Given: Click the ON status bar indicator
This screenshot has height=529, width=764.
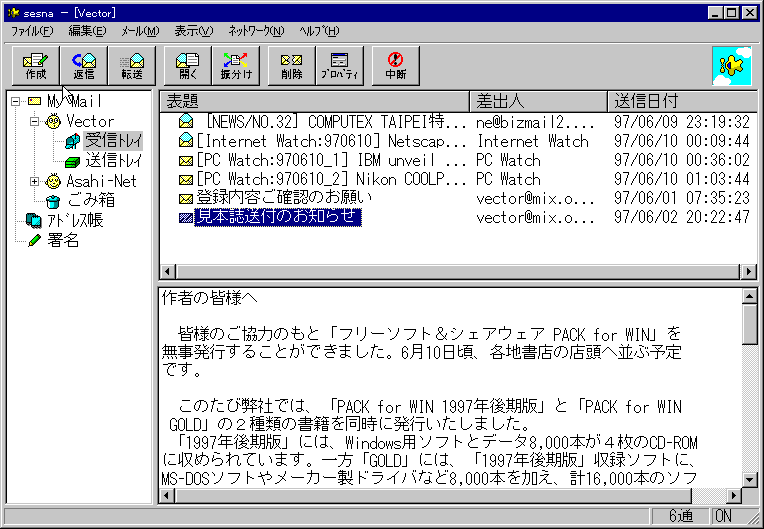Looking at the screenshot, I should (x=723, y=516).
